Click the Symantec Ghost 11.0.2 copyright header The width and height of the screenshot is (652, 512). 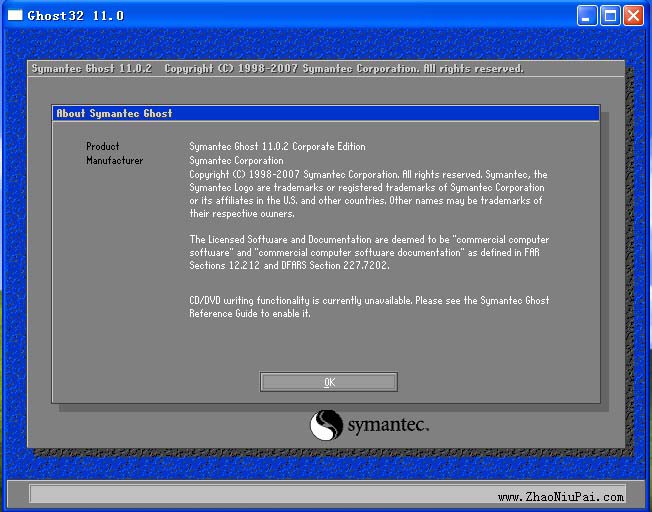click(277, 68)
